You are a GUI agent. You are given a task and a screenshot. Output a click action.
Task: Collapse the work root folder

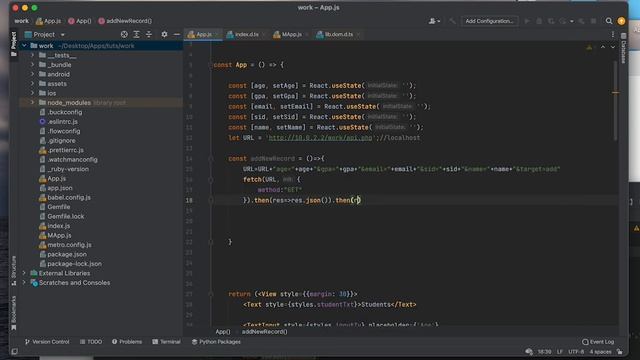coord(24,46)
